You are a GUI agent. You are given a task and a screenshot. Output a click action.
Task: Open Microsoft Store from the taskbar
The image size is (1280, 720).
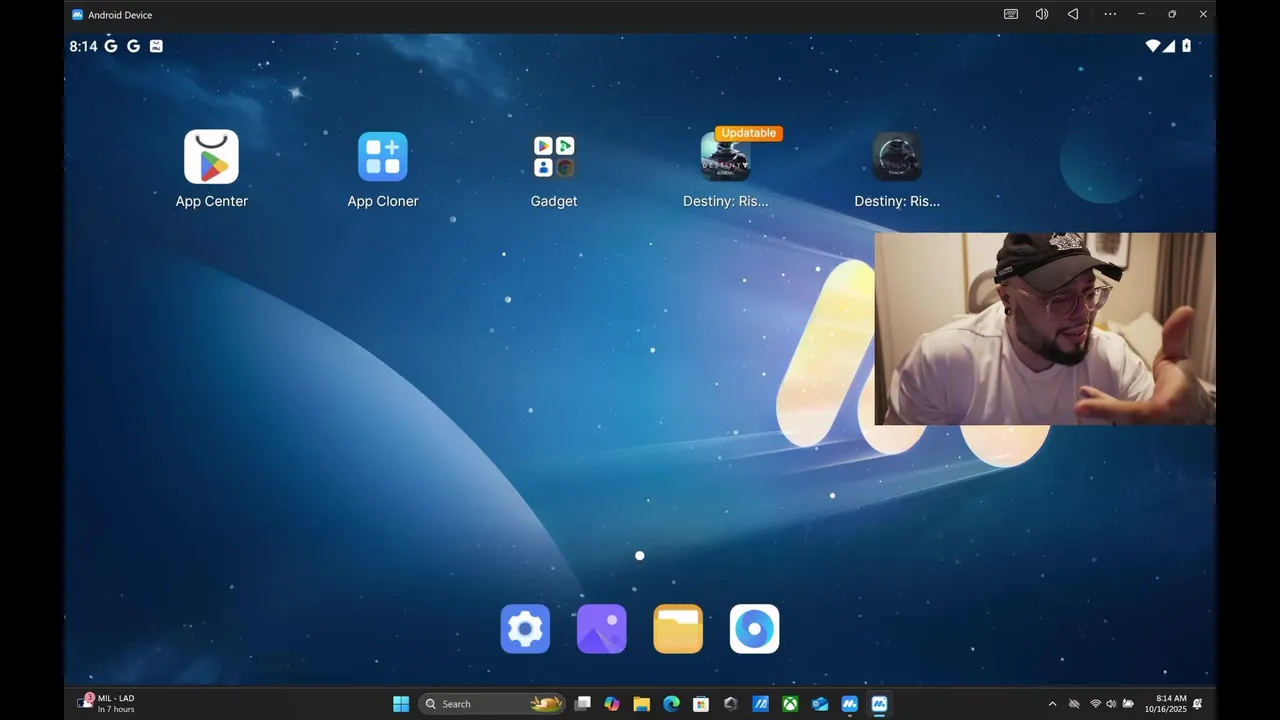click(701, 704)
